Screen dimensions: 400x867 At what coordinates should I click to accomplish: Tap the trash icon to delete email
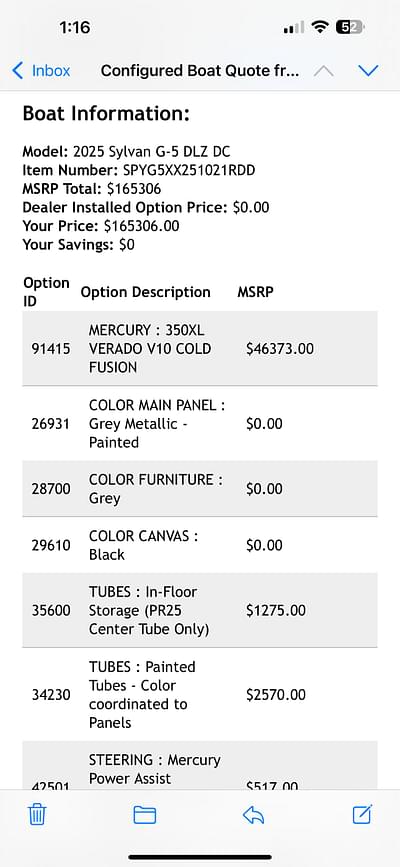37,814
